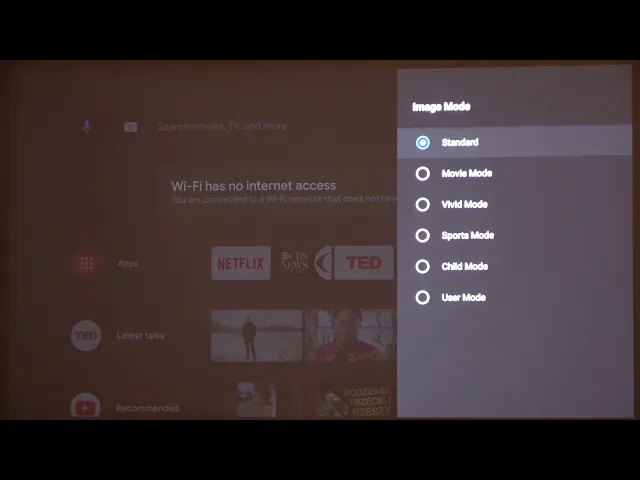Open the first Recommended video thumbnail
This screenshot has height=480, width=640.
click(256, 400)
